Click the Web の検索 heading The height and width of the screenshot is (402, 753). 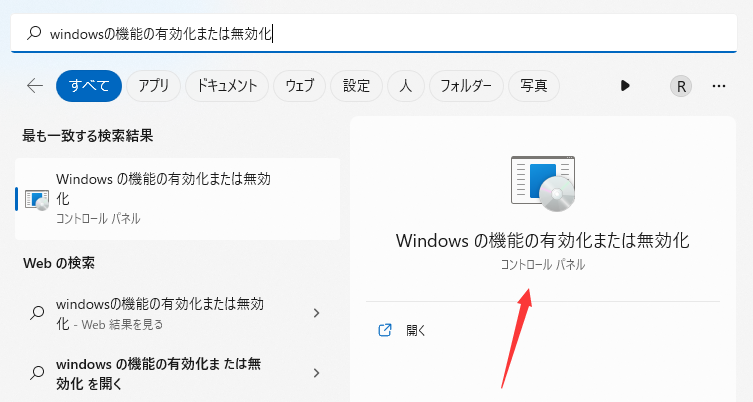(59, 263)
